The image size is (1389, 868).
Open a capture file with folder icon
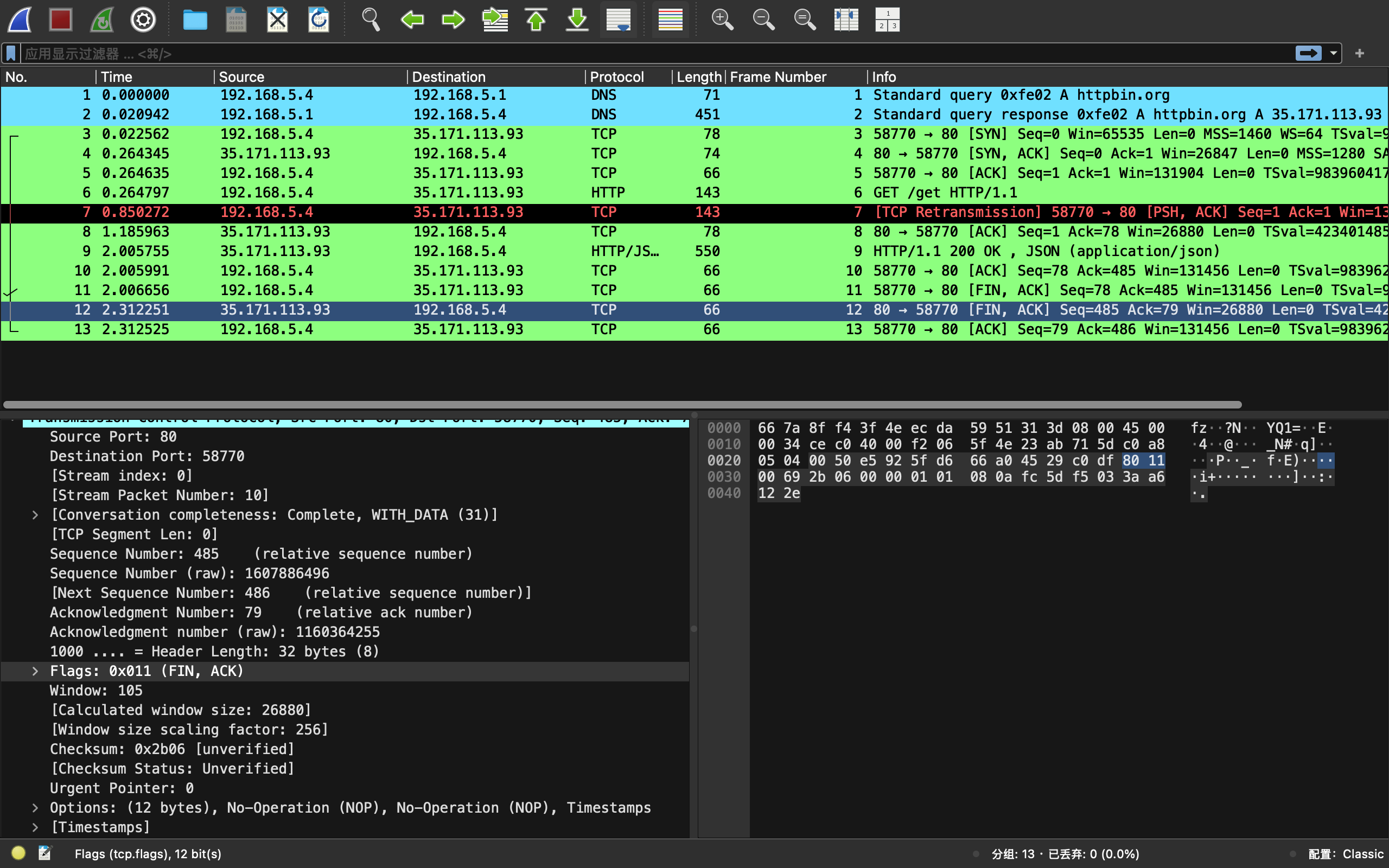195,20
